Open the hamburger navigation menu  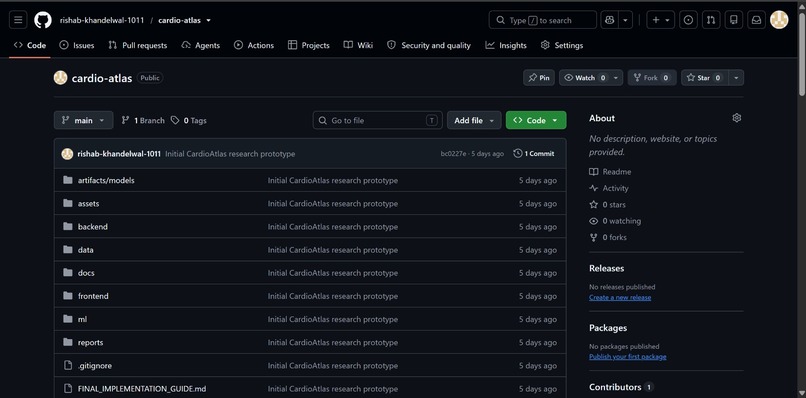click(x=18, y=20)
